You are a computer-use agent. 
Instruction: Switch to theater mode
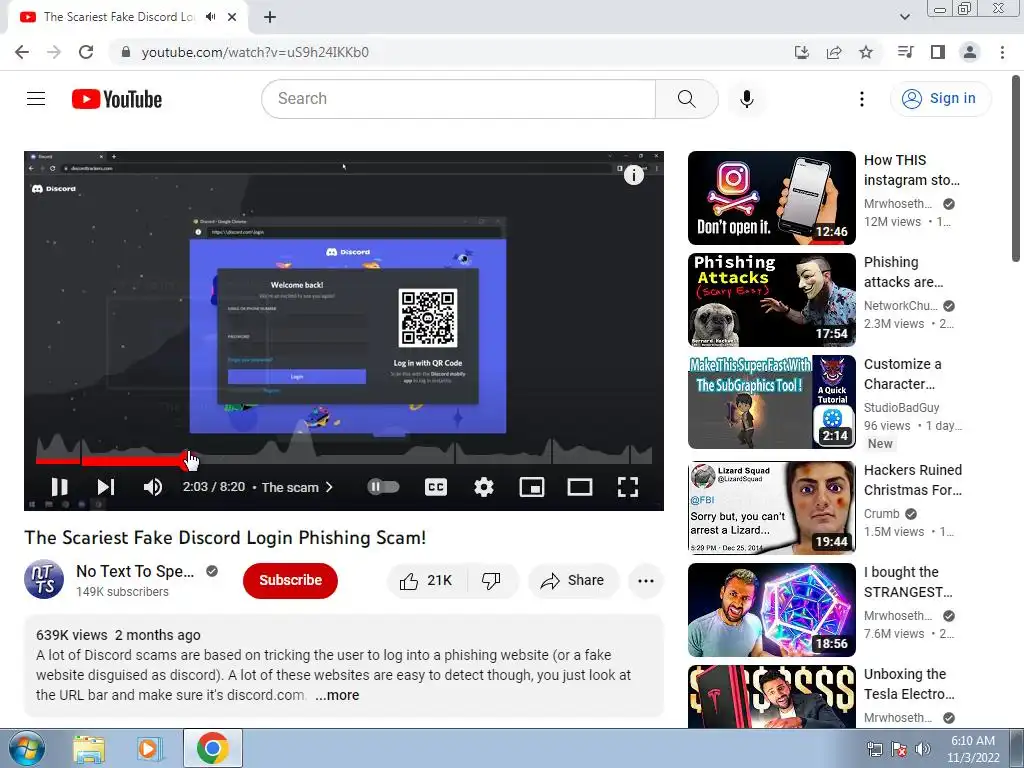point(580,487)
